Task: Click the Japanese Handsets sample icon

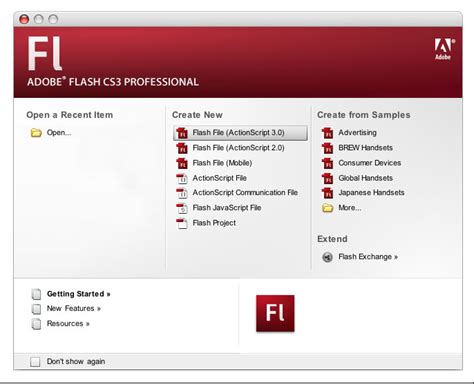Action: pyautogui.click(x=328, y=193)
